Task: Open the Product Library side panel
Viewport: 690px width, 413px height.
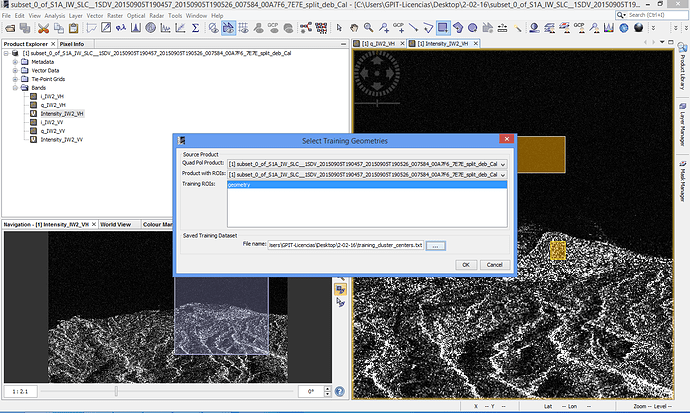Action: 682,68
